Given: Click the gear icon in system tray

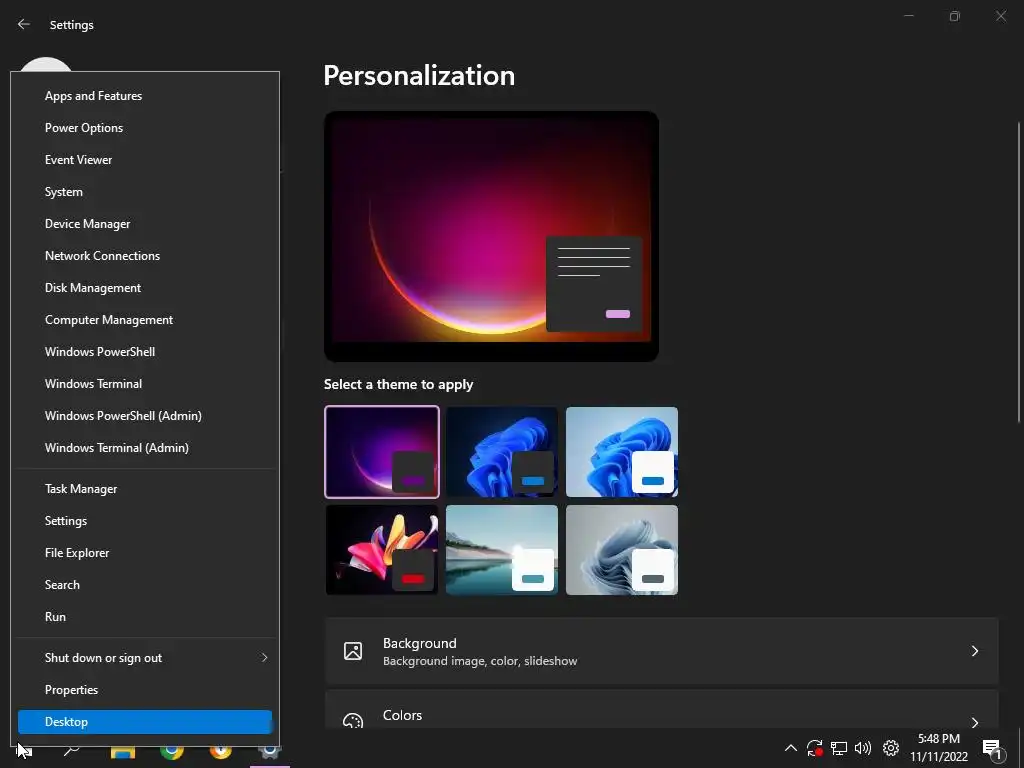Looking at the screenshot, I should coord(891,748).
